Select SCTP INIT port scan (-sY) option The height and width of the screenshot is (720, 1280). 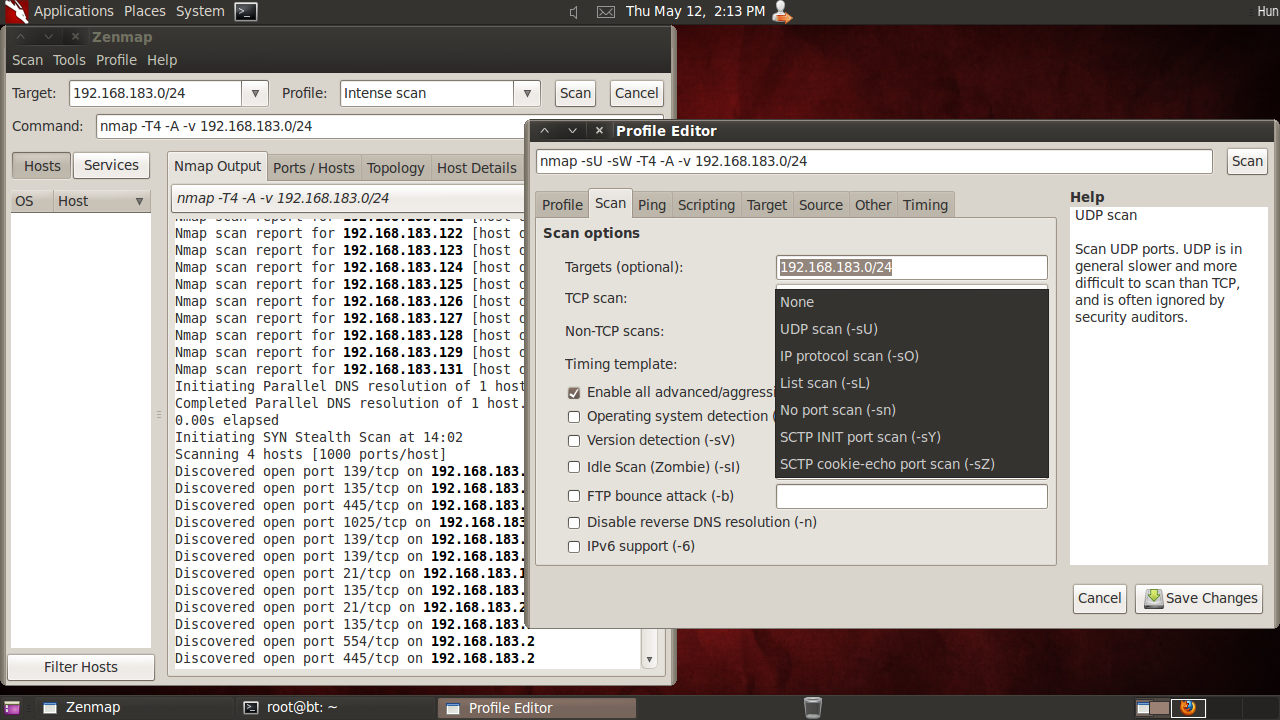[x=912, y=437]
